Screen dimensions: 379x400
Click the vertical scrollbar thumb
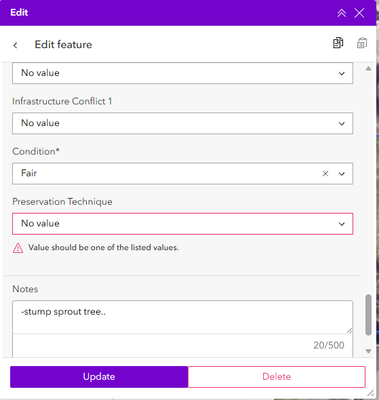(368, 315)
